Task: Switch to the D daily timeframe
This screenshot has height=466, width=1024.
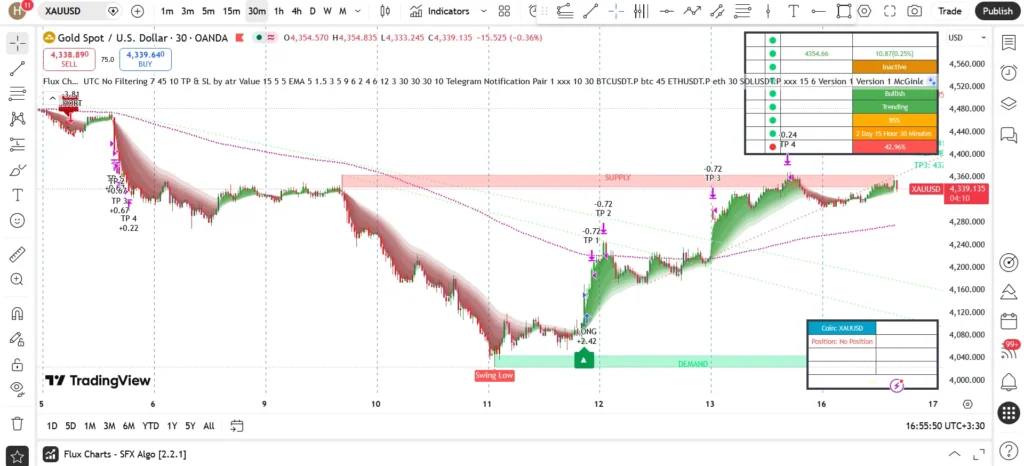Action: click(x=313, y=11)
